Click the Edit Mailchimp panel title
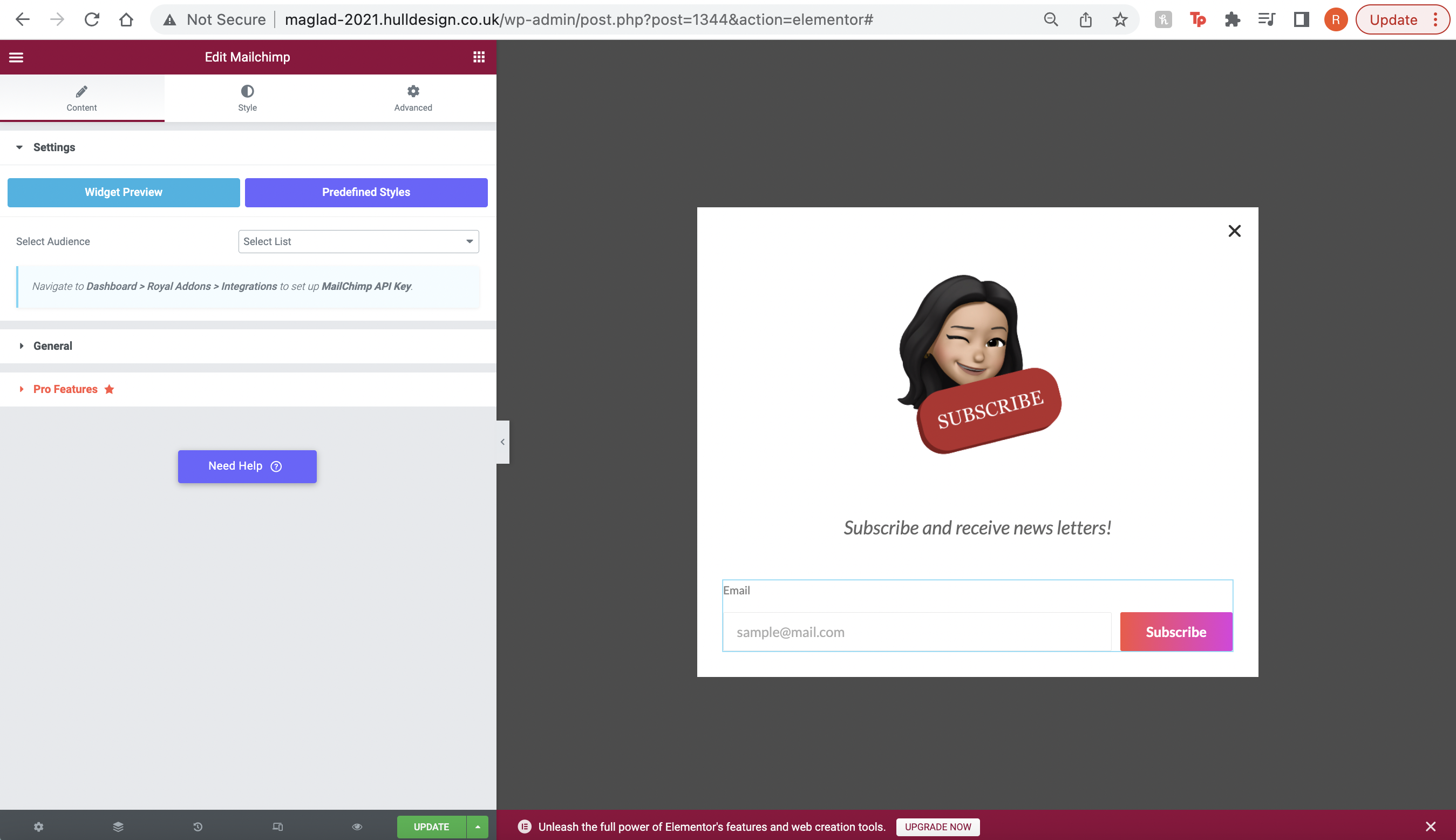 [247, 57]
